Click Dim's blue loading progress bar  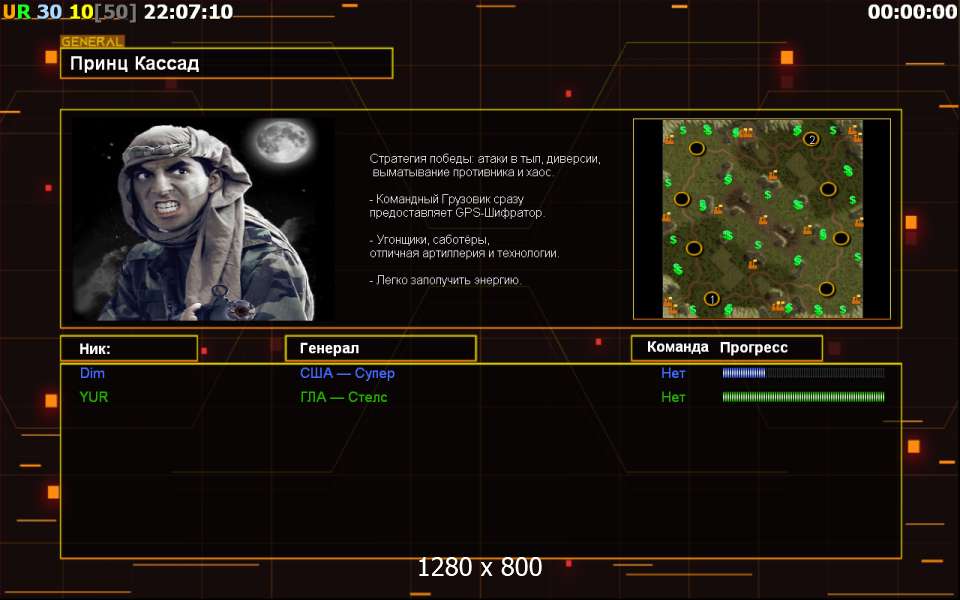tap(803, 373)
